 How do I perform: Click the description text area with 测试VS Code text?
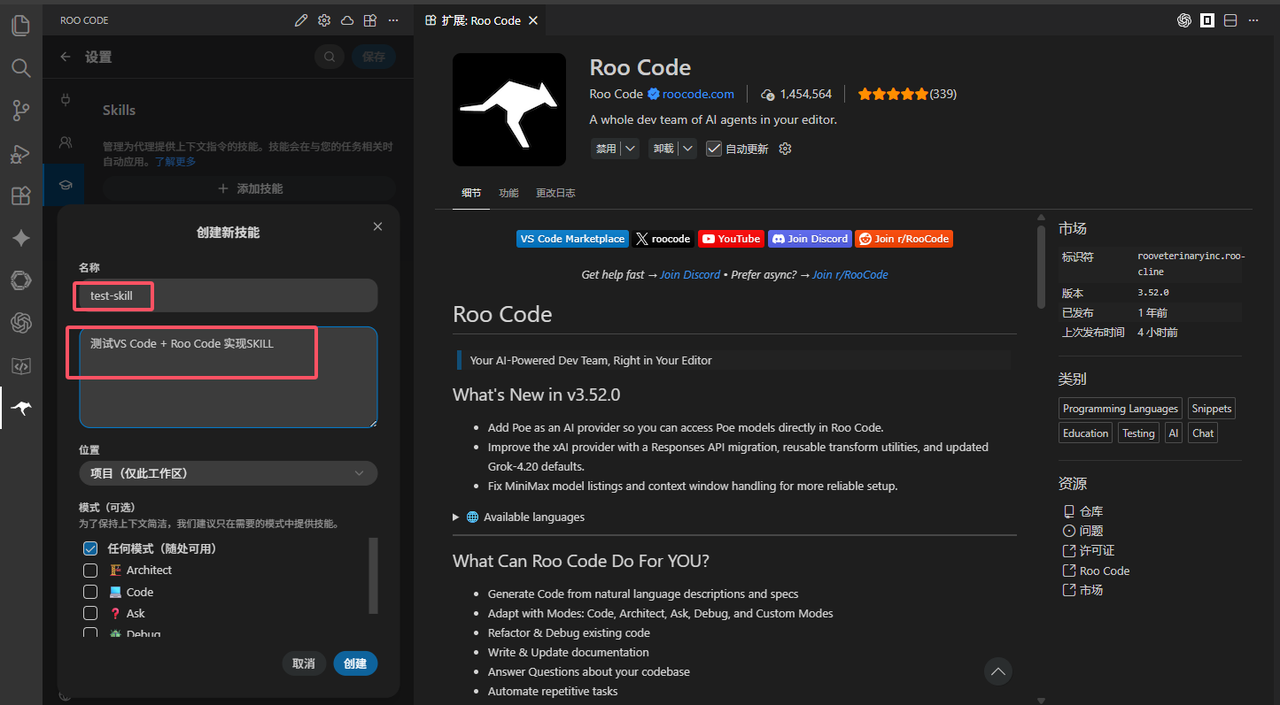(228, 377)
